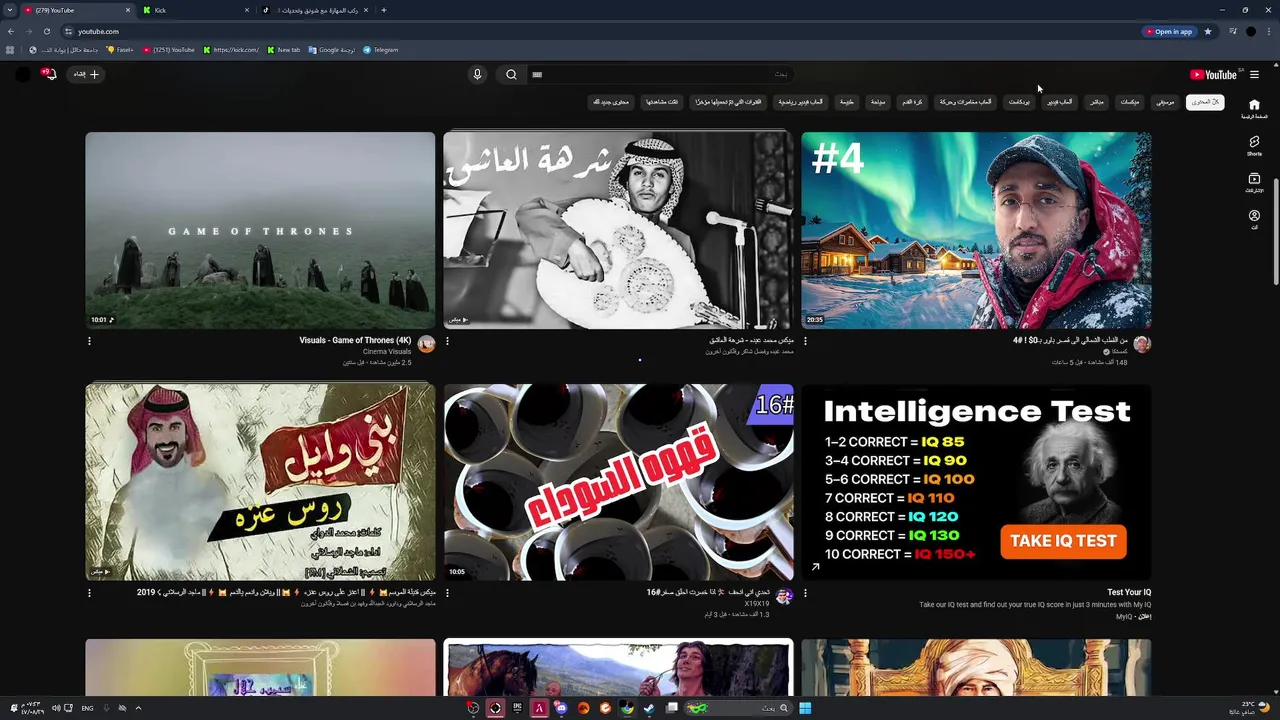The height and width of the screenshot is (720, 1280).
Task: Click 'Visuals - Game of Thrones (4K)' title
Action: pyautogui.click(x=355, y=340)
